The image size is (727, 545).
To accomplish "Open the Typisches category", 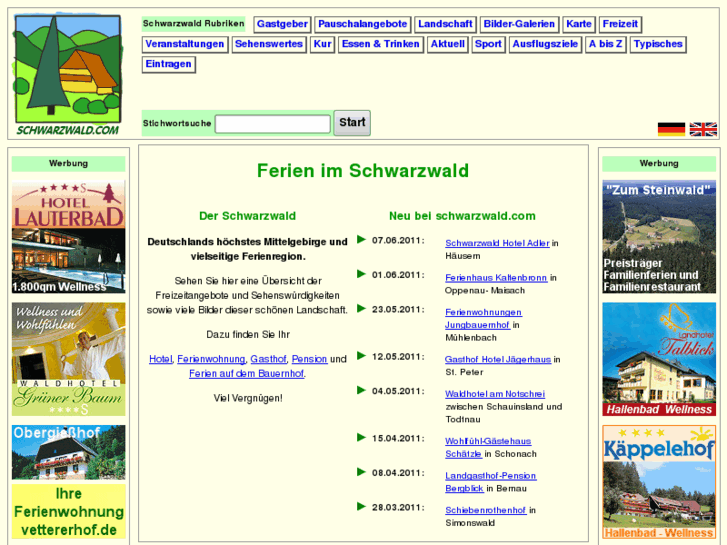I will [658, 44].
